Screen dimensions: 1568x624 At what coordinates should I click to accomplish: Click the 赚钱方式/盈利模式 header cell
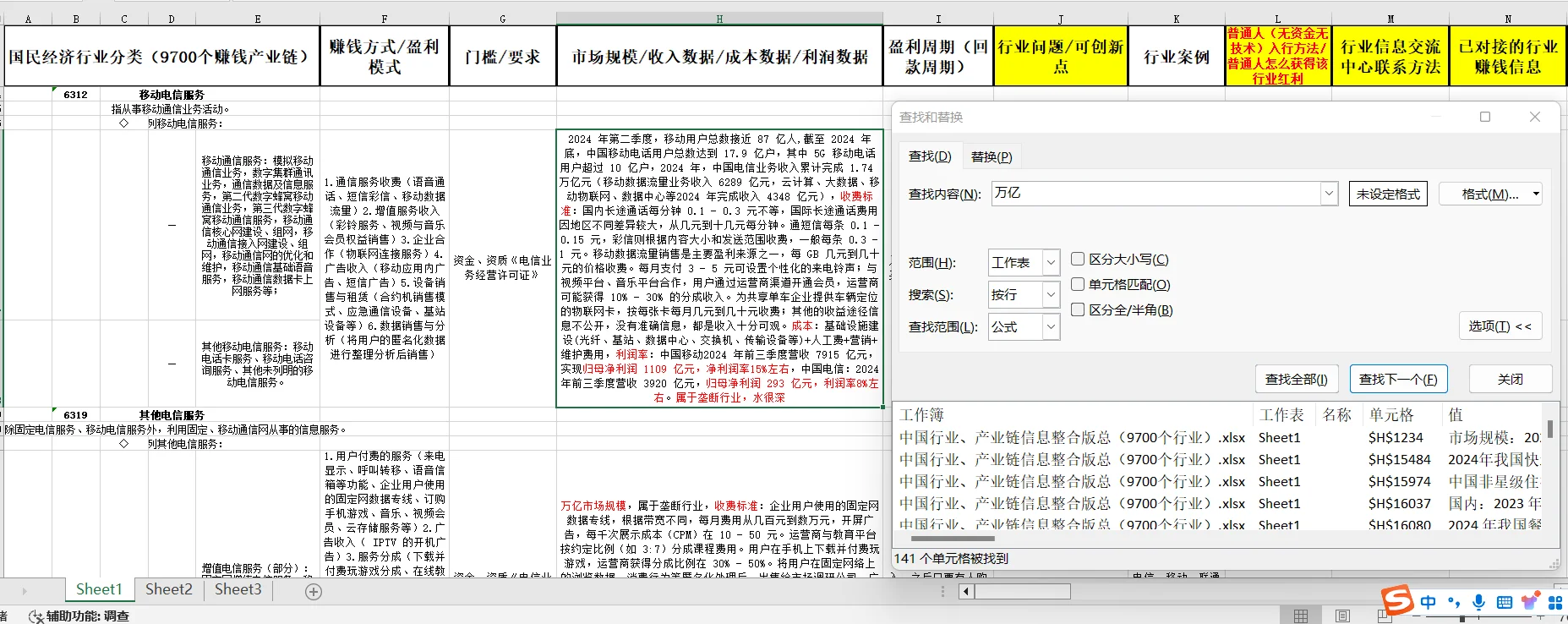point(385,56)
